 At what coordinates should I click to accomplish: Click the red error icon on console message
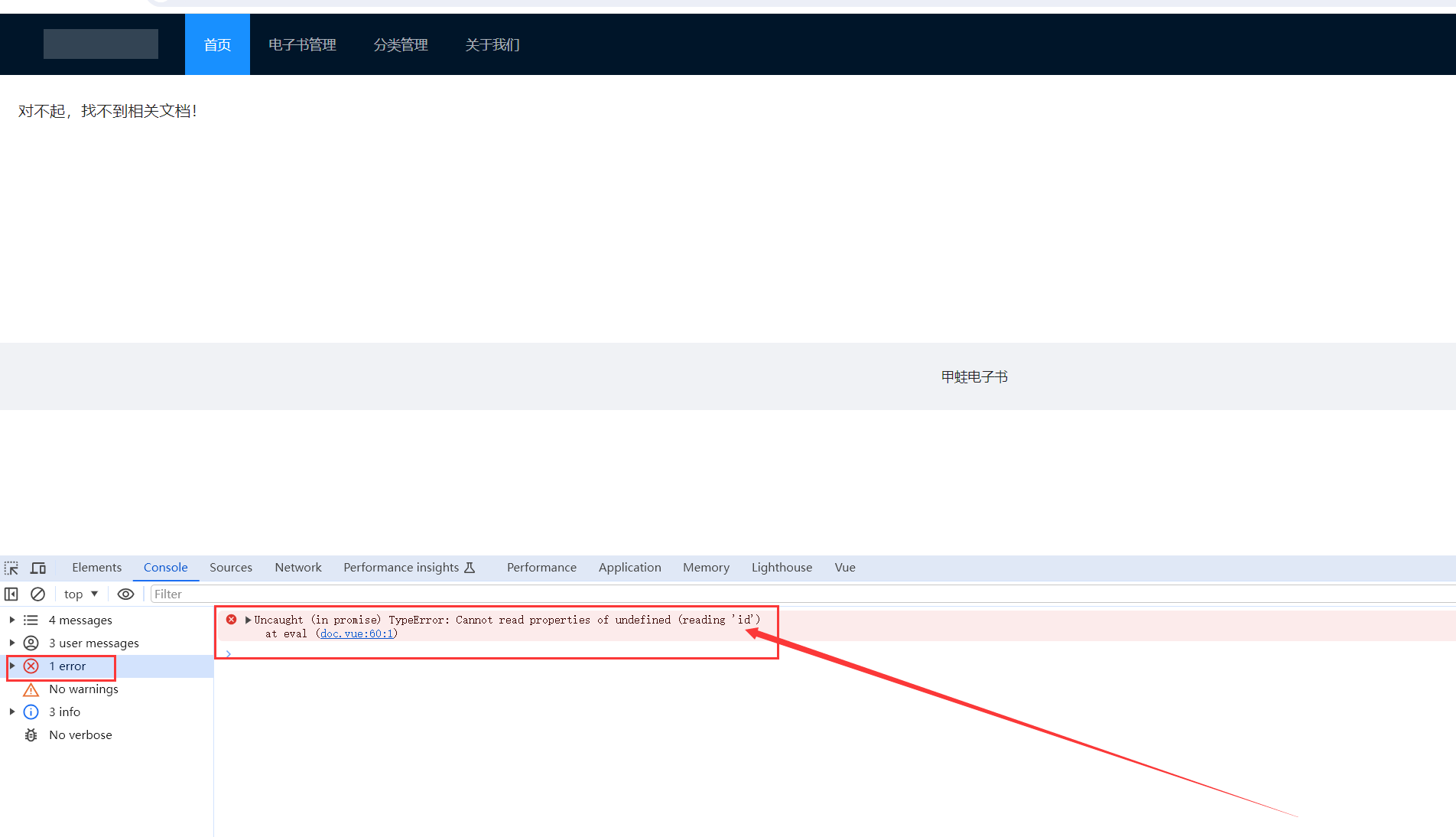[x=231, y=620]
